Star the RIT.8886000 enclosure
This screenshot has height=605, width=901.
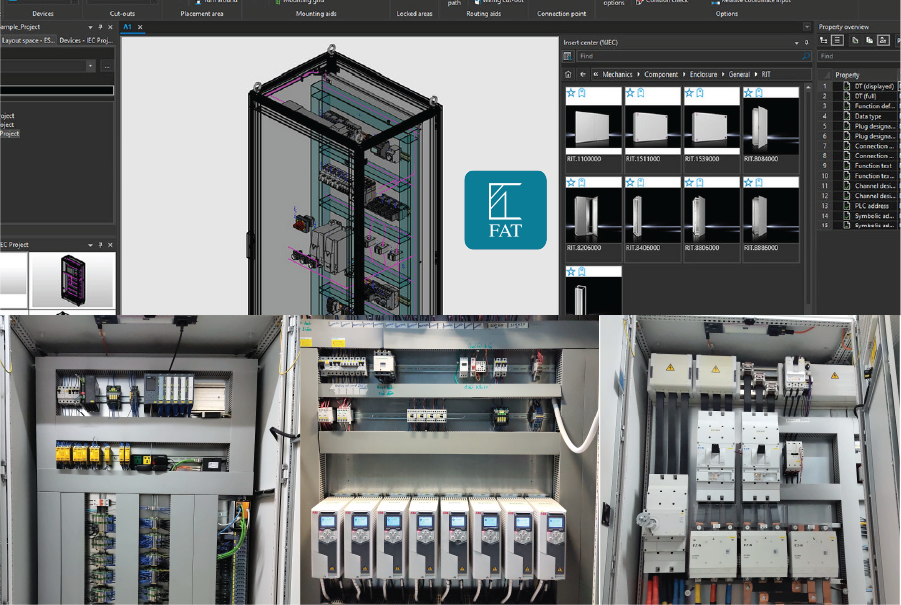coord(748,182)
